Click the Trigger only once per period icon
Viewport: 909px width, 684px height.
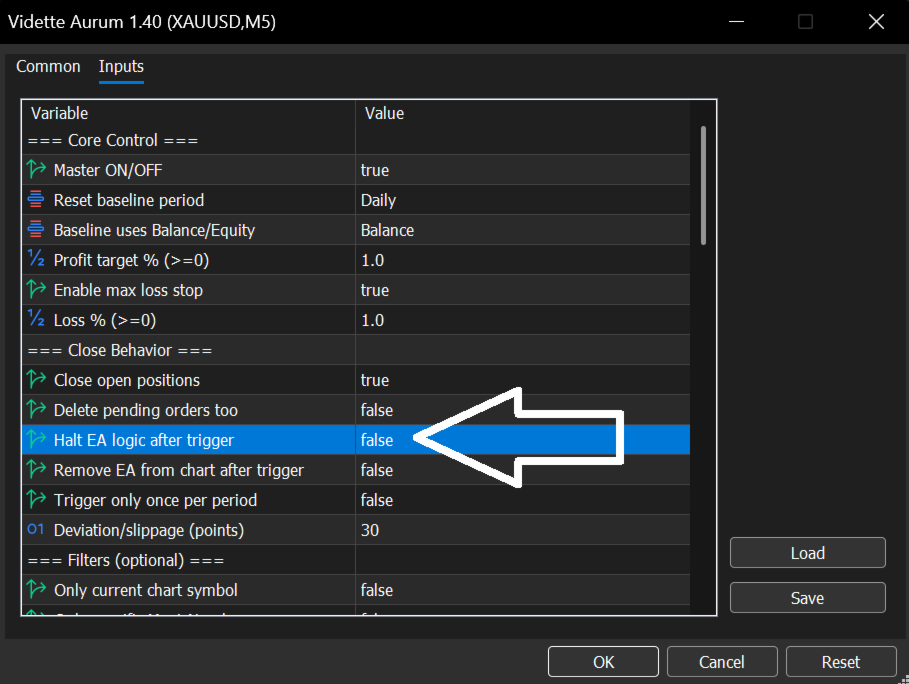[x=36, y=500]
